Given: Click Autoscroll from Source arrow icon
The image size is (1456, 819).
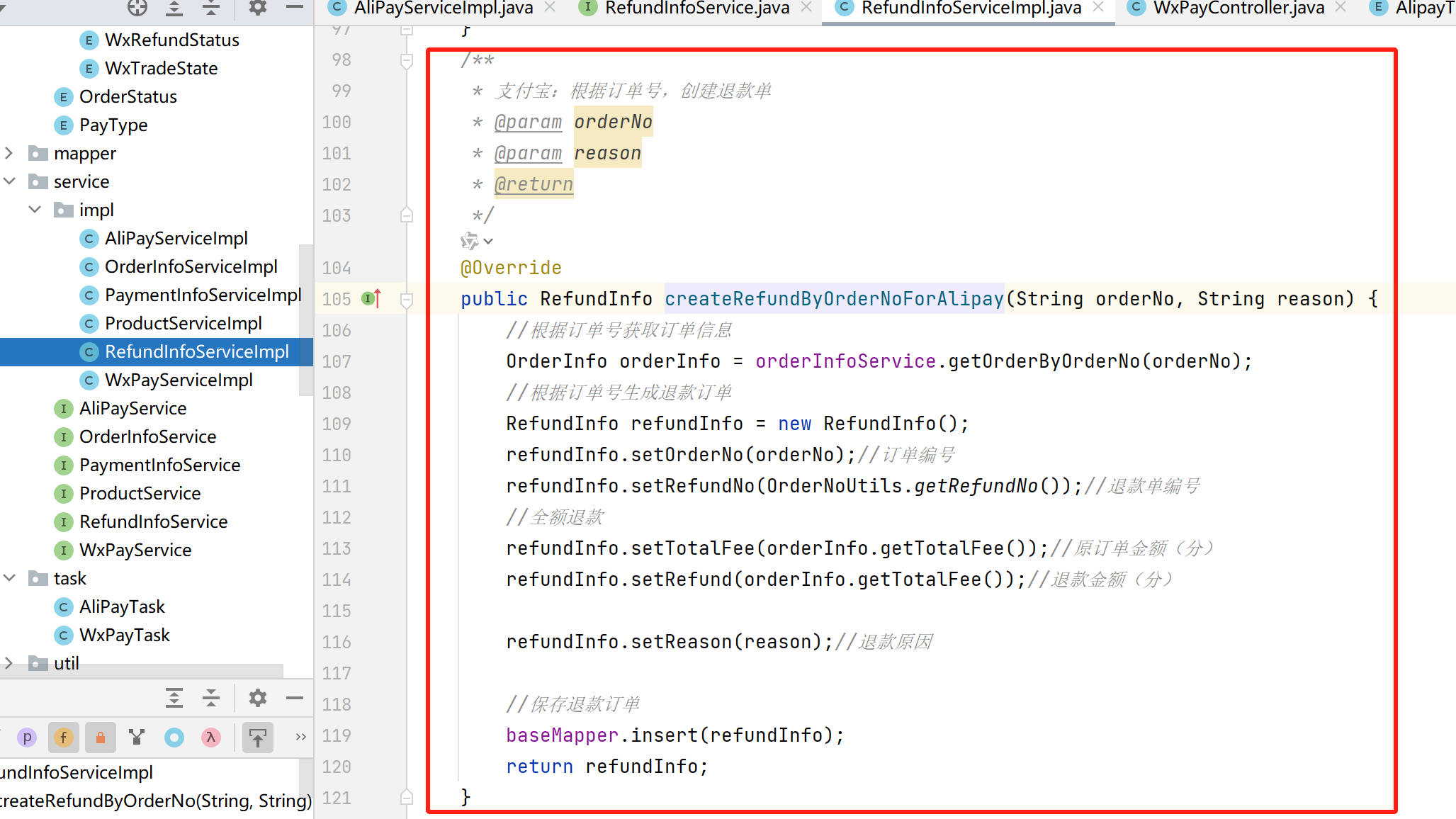Looking at the screenshot, I should [257, 738].
